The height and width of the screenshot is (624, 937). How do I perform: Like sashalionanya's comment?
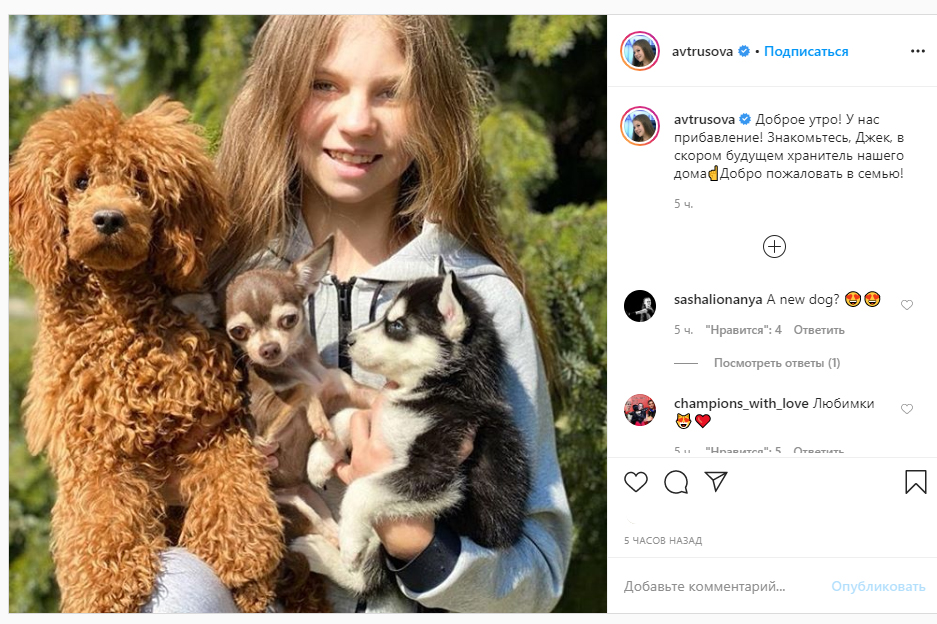point(907,305)
